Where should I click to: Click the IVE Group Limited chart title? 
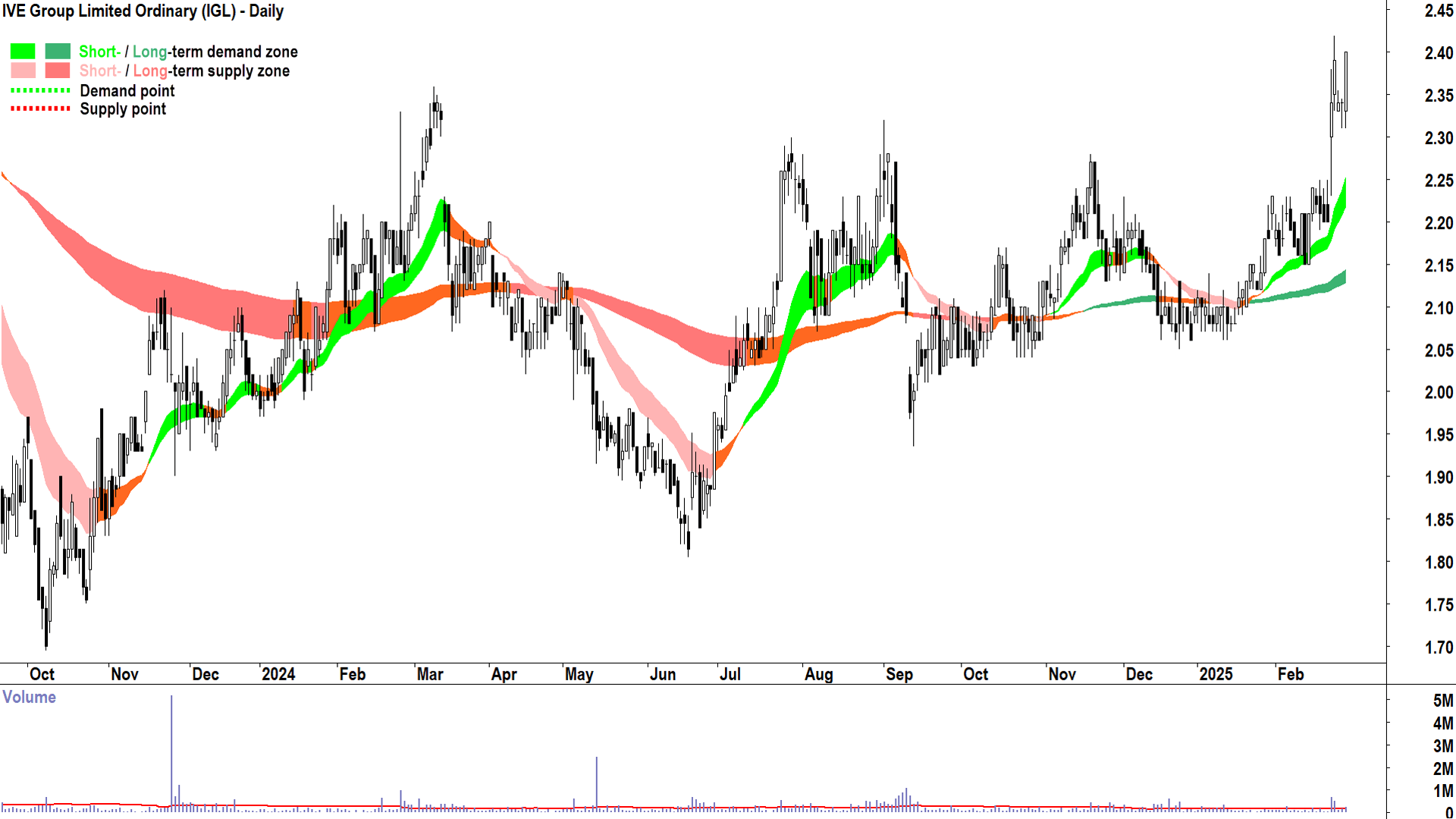click(143, 11)
